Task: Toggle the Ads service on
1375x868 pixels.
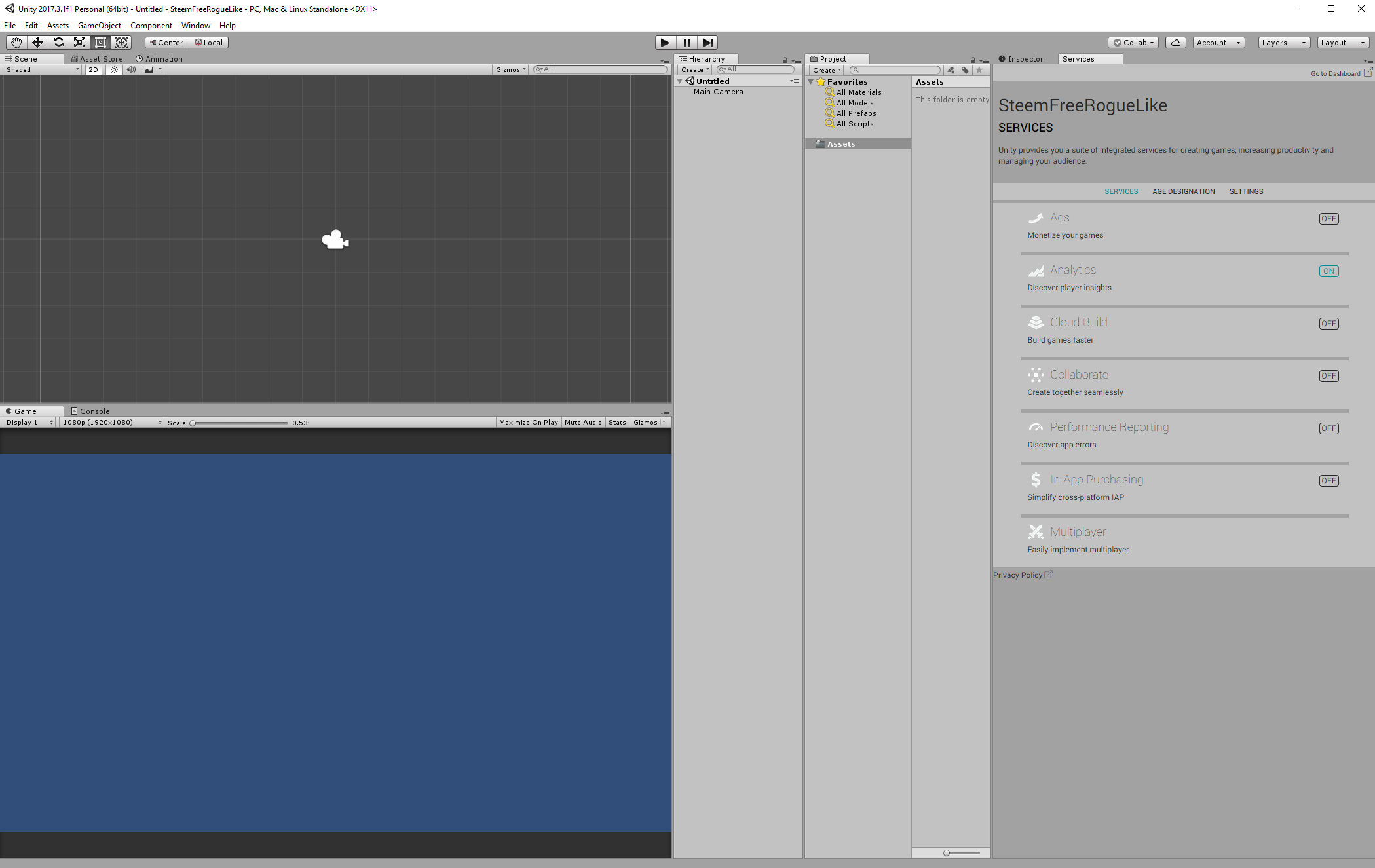Action: (1328, 219)
